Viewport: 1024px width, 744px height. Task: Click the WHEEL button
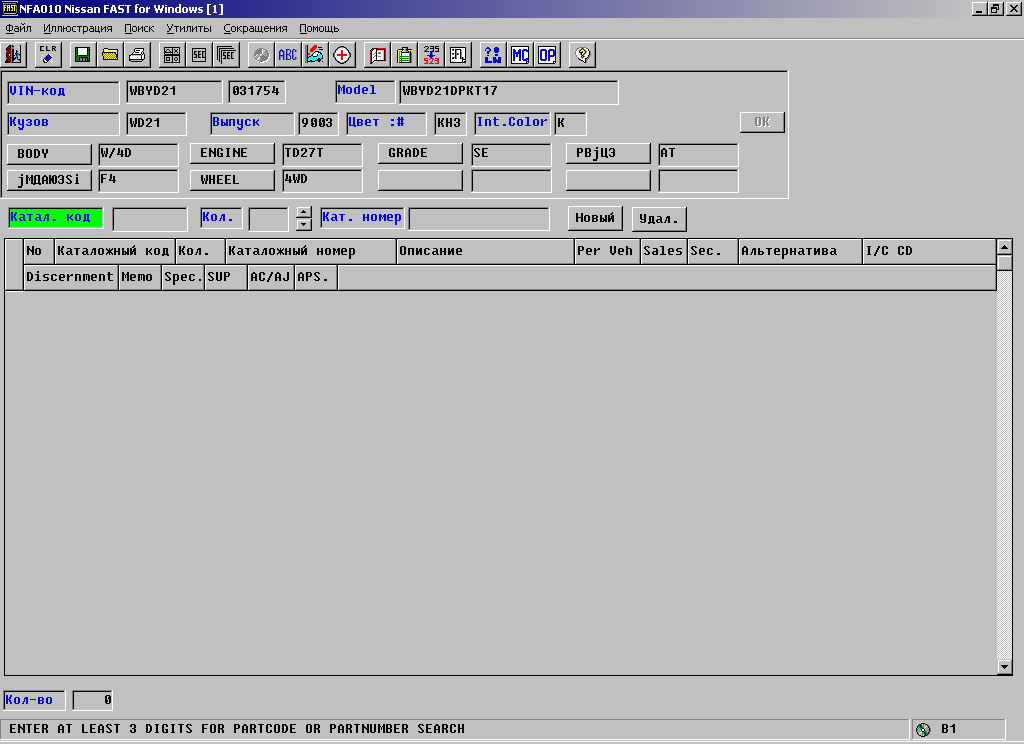pyautogui.click(x=232, y=180)
